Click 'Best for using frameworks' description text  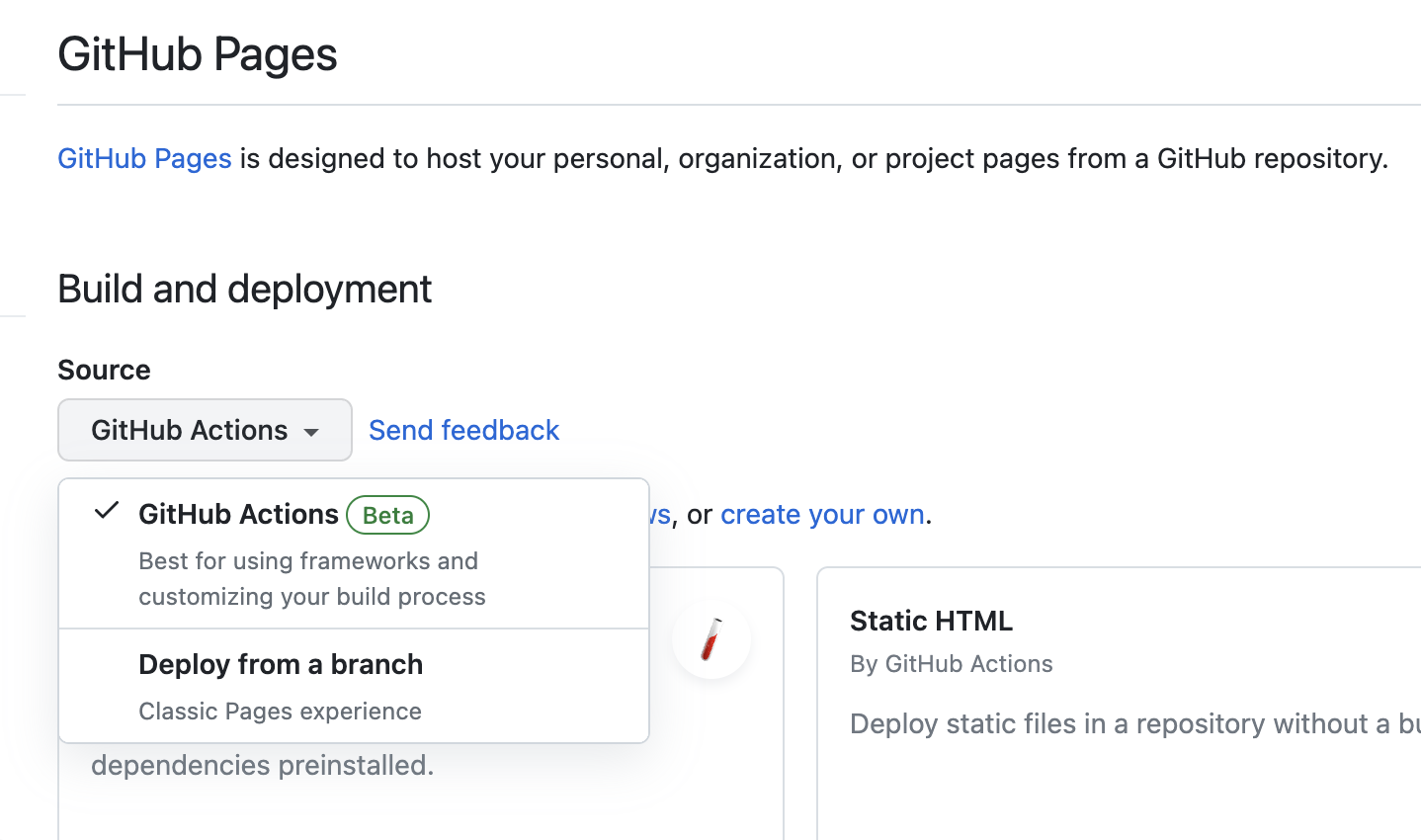pos(312,578)
